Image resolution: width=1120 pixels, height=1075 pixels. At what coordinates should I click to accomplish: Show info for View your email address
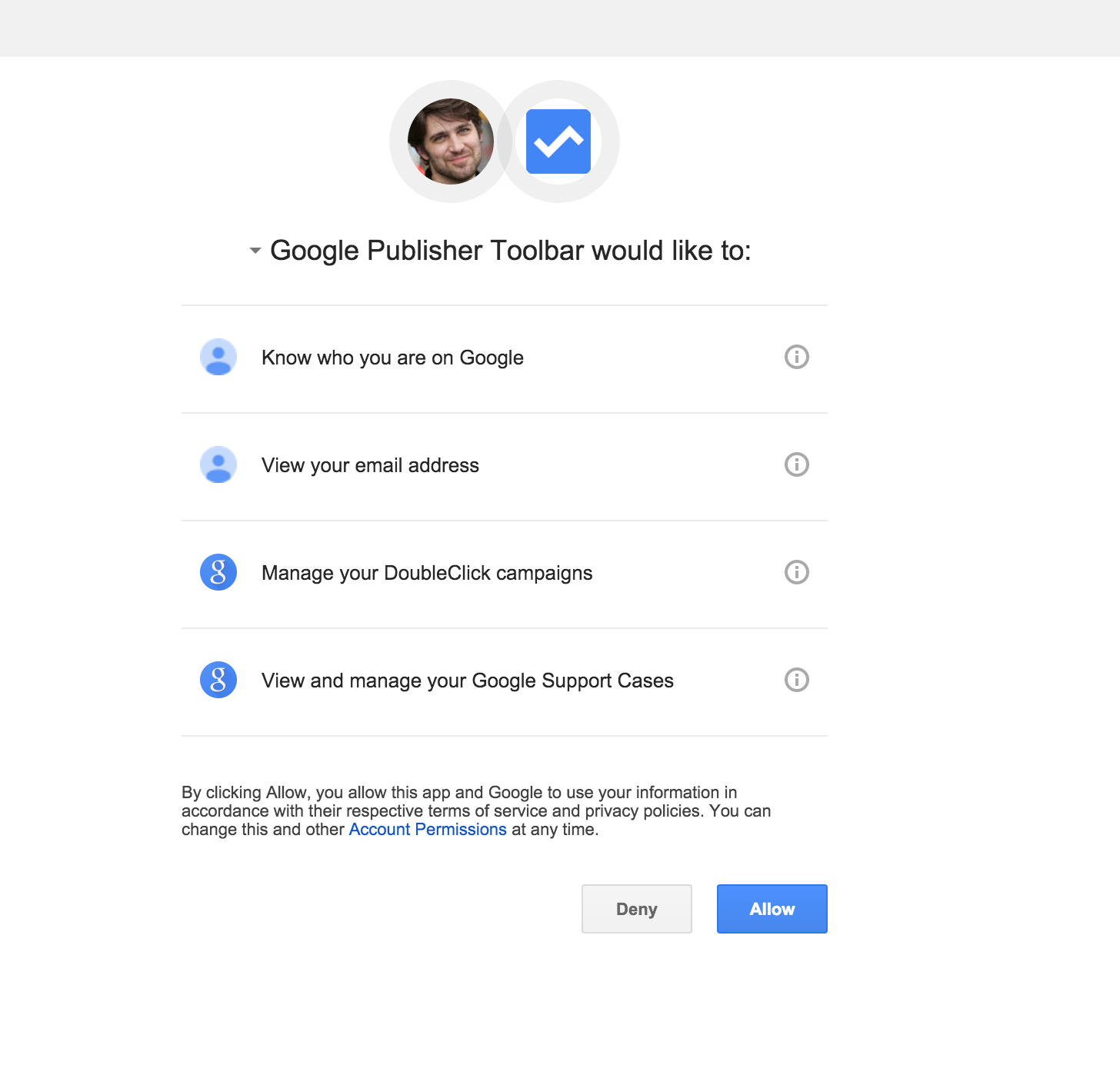pyautogui.click(x=796, y=464)
